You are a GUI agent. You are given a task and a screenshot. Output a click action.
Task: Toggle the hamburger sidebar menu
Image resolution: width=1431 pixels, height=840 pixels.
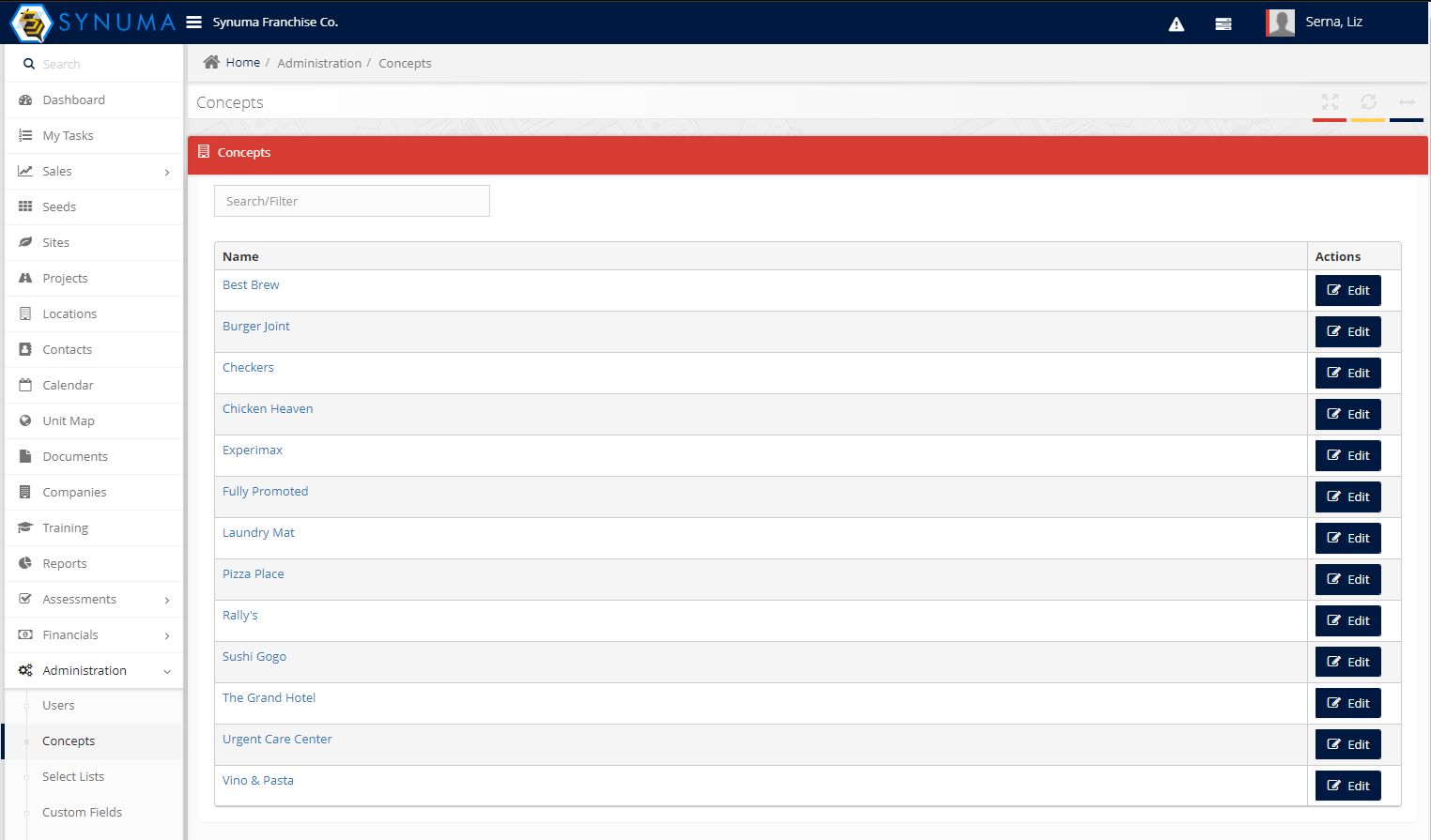(194, 23)
